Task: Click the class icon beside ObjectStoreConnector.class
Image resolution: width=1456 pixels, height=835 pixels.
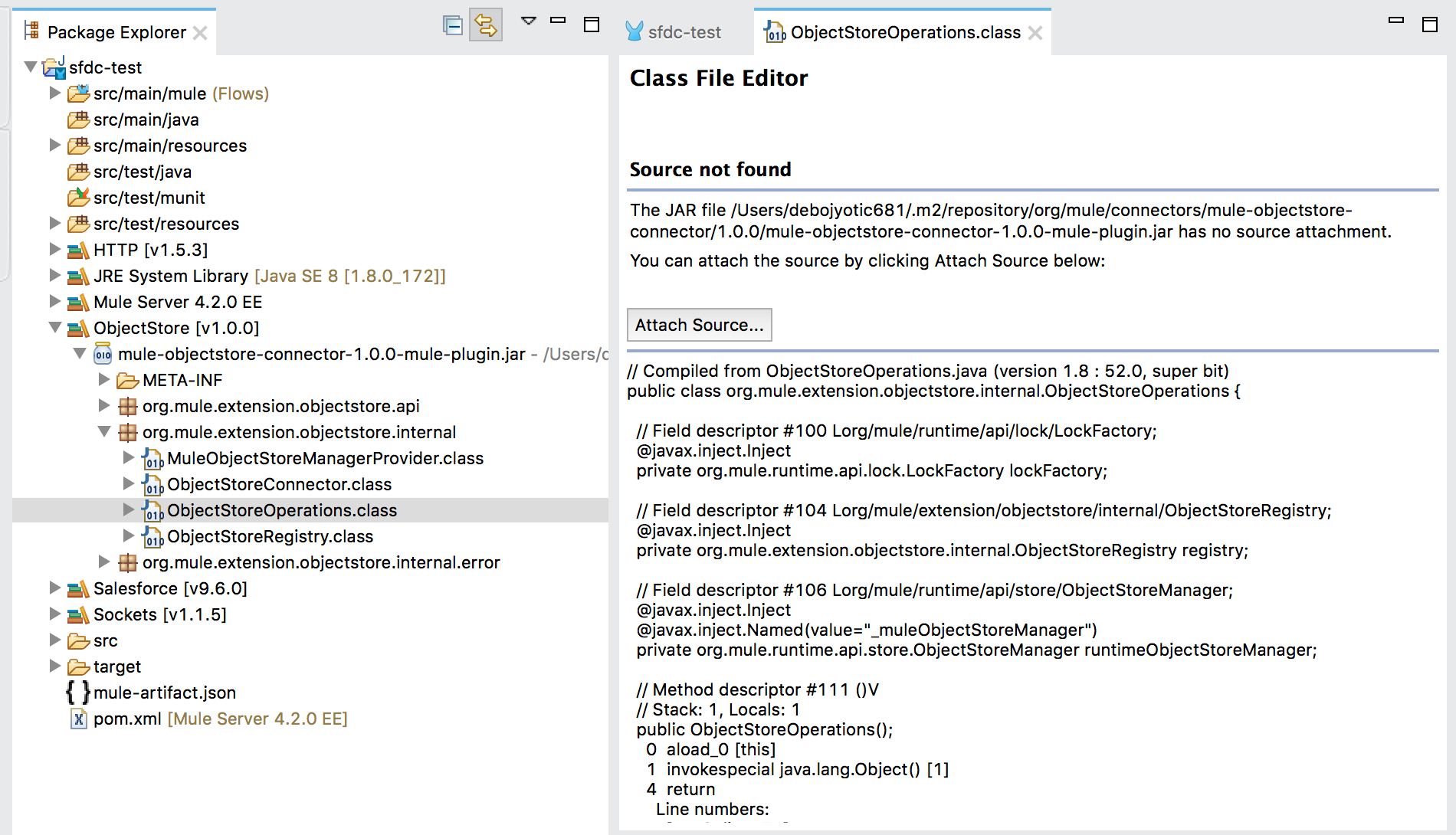Action: click(153, 484)
